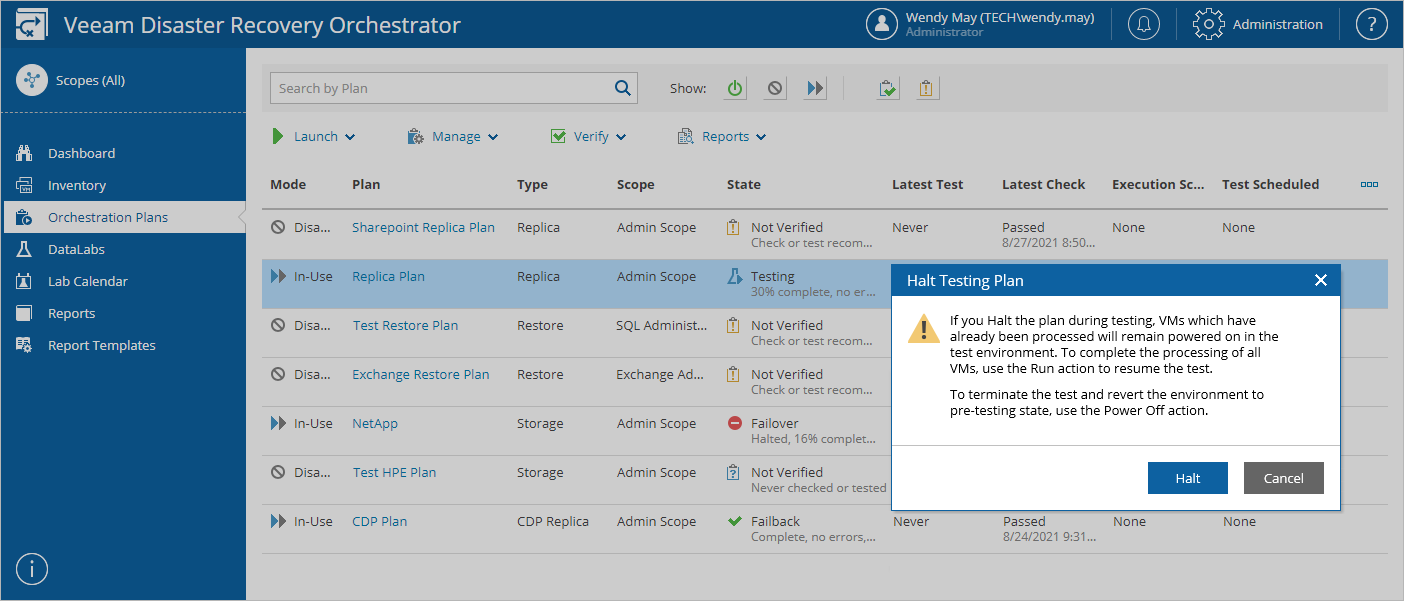
Task: Toggle the show disabled plans filter
Action: coord(775,88)
